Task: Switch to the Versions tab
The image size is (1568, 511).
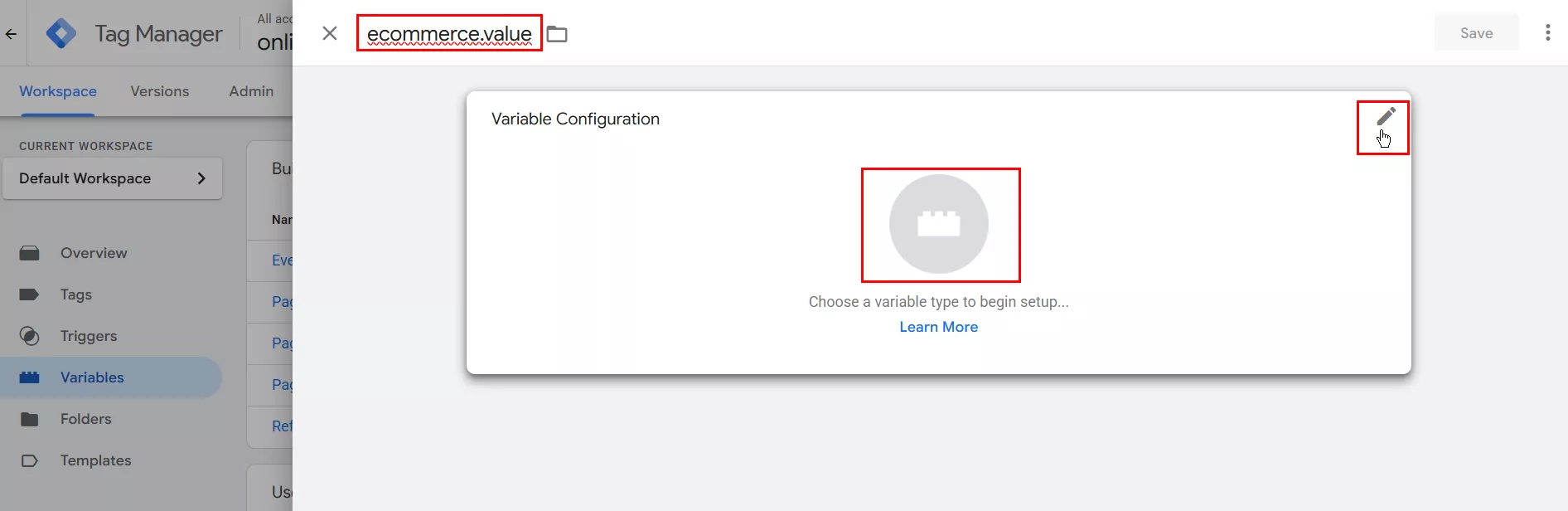Action: 159,91
